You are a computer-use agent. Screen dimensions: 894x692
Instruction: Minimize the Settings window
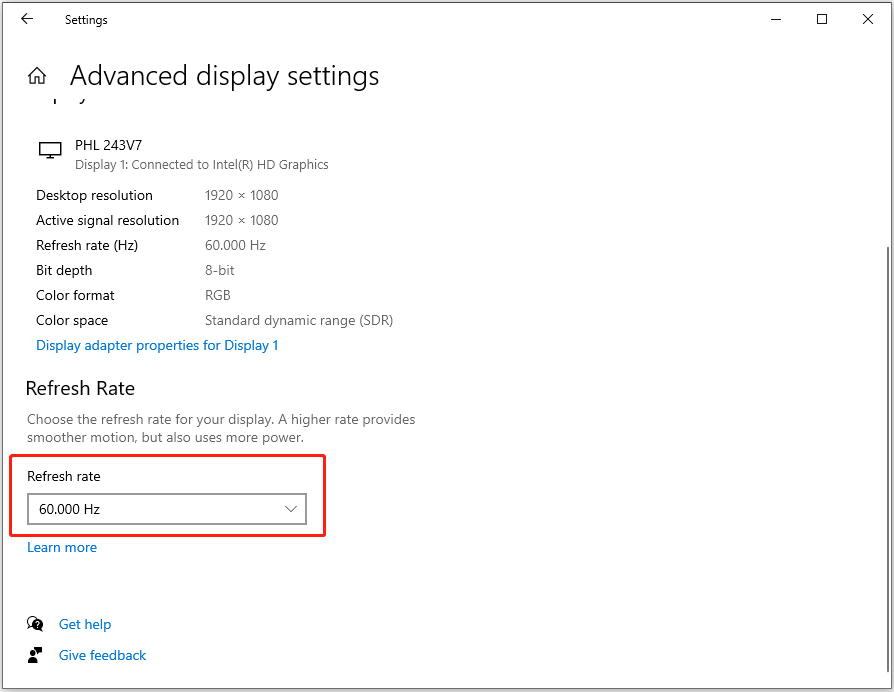776,19
